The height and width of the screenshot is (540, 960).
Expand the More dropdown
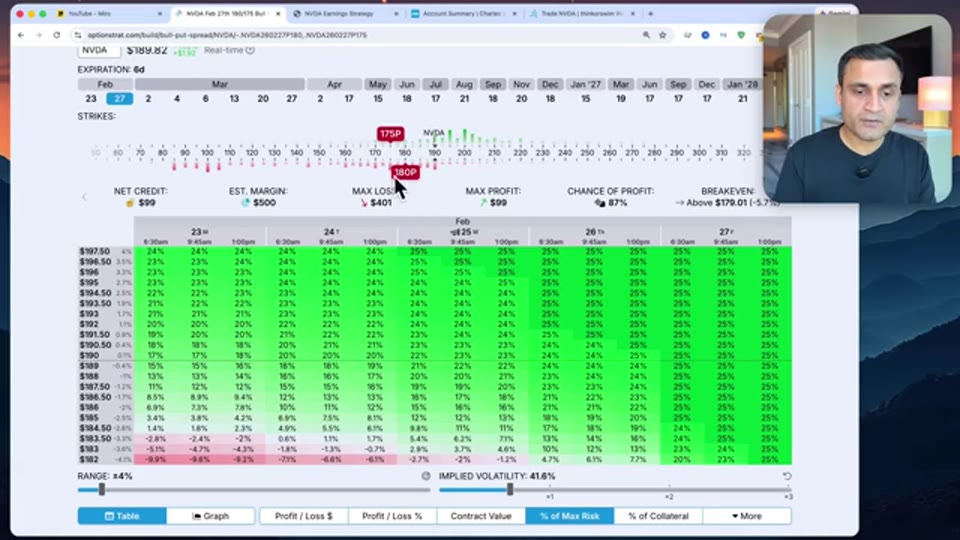747,516
